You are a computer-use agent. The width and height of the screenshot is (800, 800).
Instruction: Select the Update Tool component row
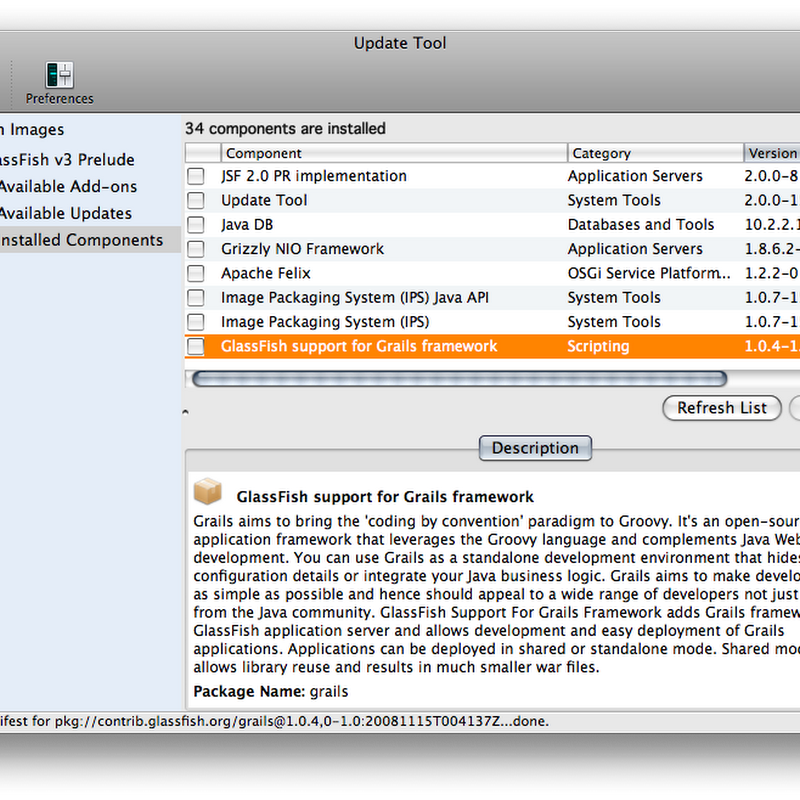(492, 201)
